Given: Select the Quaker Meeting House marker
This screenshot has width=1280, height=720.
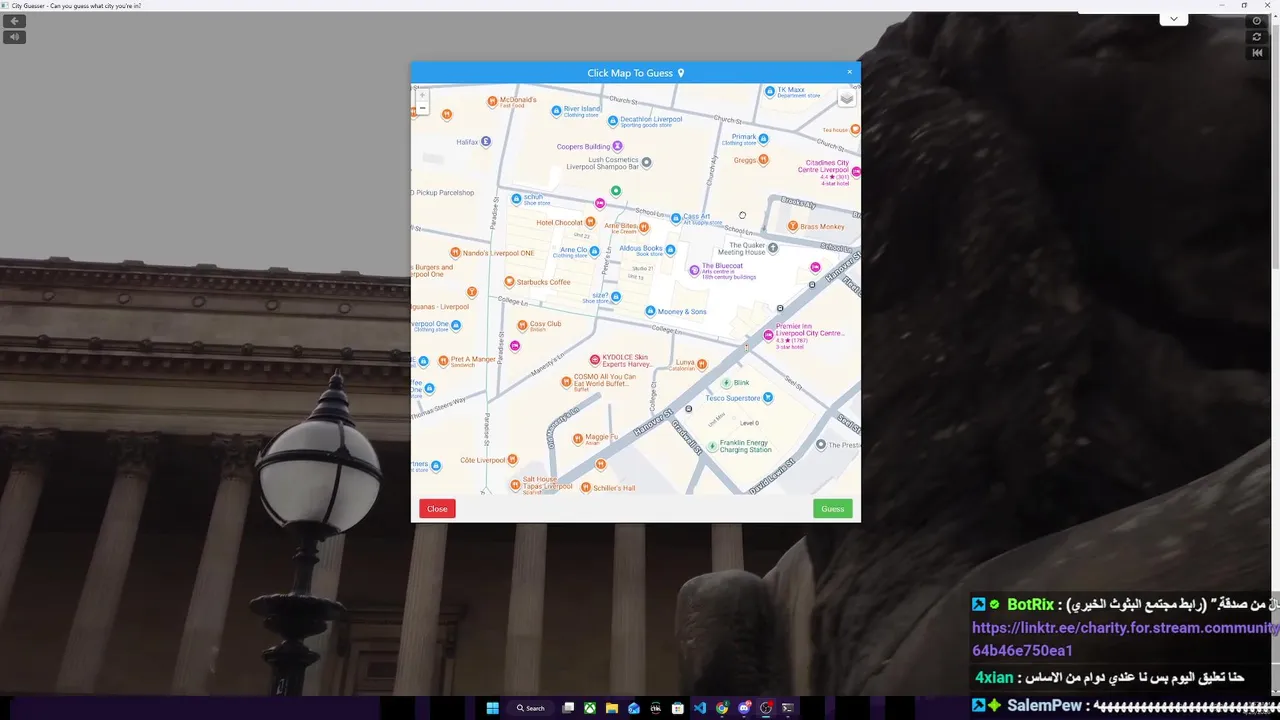Looking at the screenshot, I should coord(772,247).
